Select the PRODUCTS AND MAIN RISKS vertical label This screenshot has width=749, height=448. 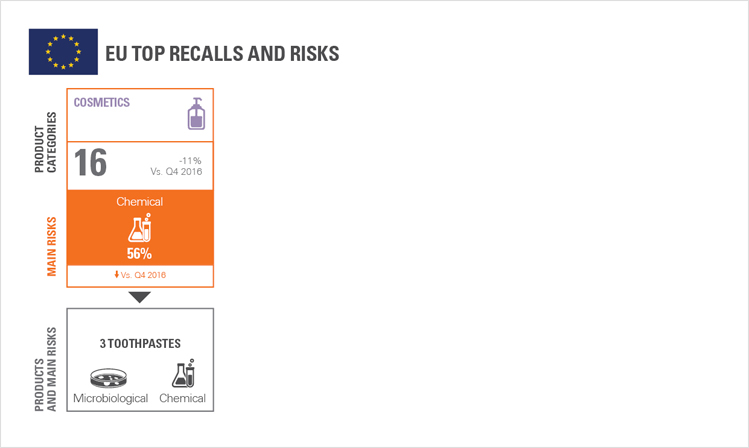click(x=45, y=369)
